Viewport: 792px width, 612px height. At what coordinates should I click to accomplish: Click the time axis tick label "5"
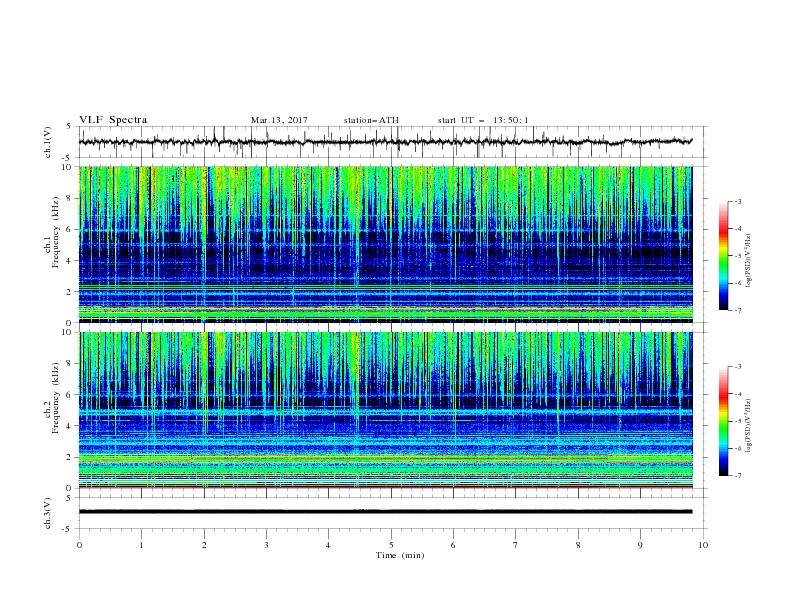pyautogui.click(x=391, y=545)
